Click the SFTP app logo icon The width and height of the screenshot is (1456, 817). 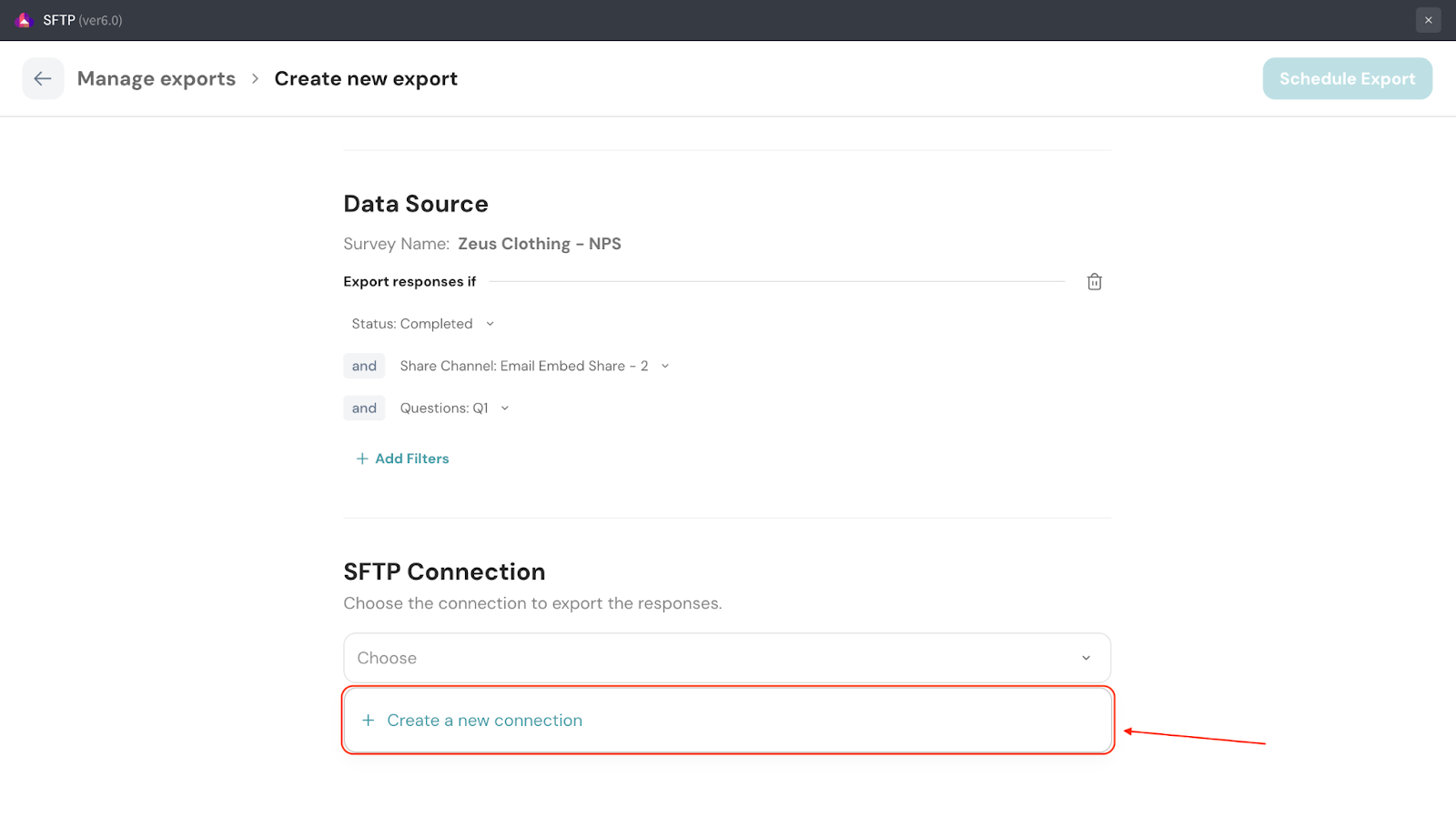tap(25, 20)
